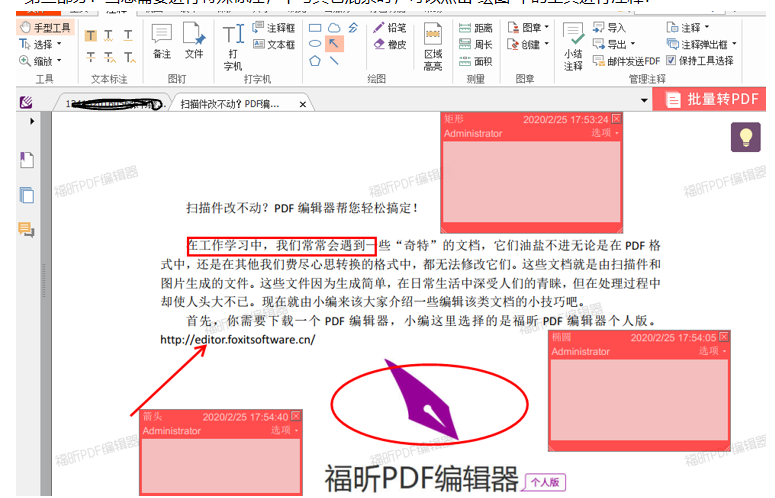Viewport: 775px width, 498px height.
Task: Switch to the first redacted document tab
Action: pyautogui.click(x=114, y=104)
